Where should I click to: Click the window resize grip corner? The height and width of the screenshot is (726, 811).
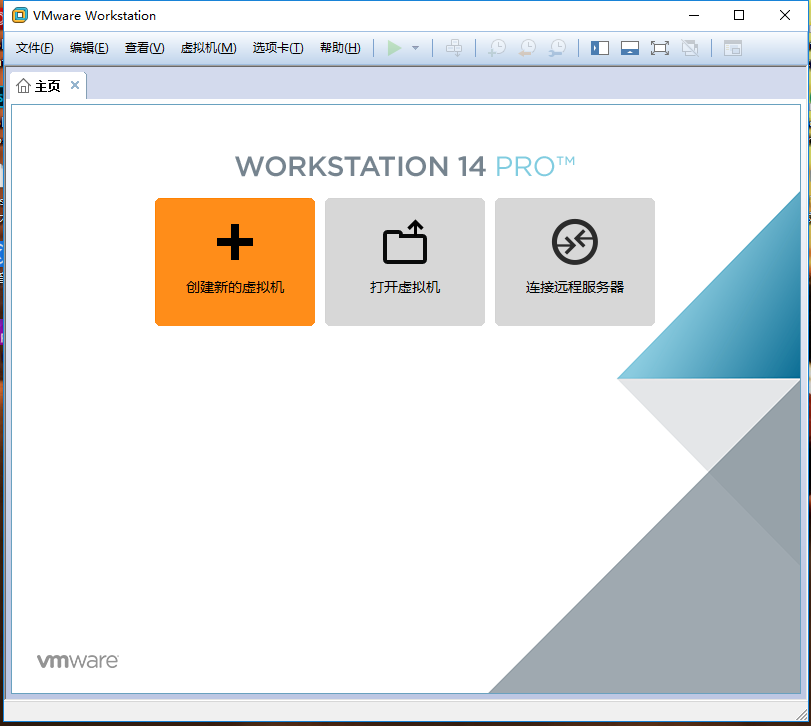point(802,714)
